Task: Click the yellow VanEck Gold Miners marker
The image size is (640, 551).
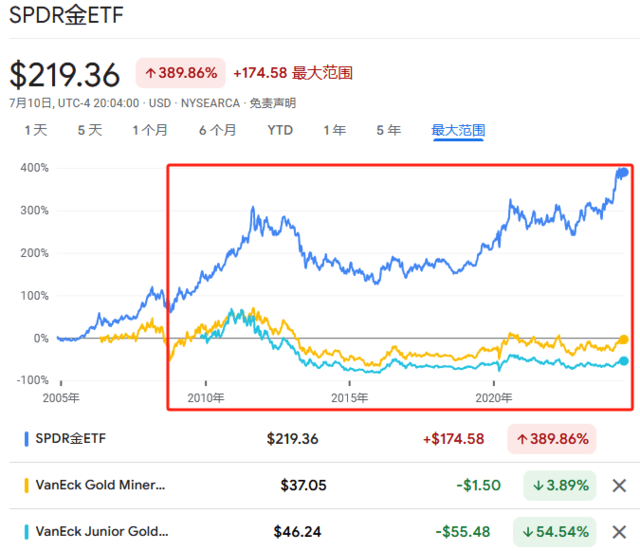Action: (x=26, y=485)
